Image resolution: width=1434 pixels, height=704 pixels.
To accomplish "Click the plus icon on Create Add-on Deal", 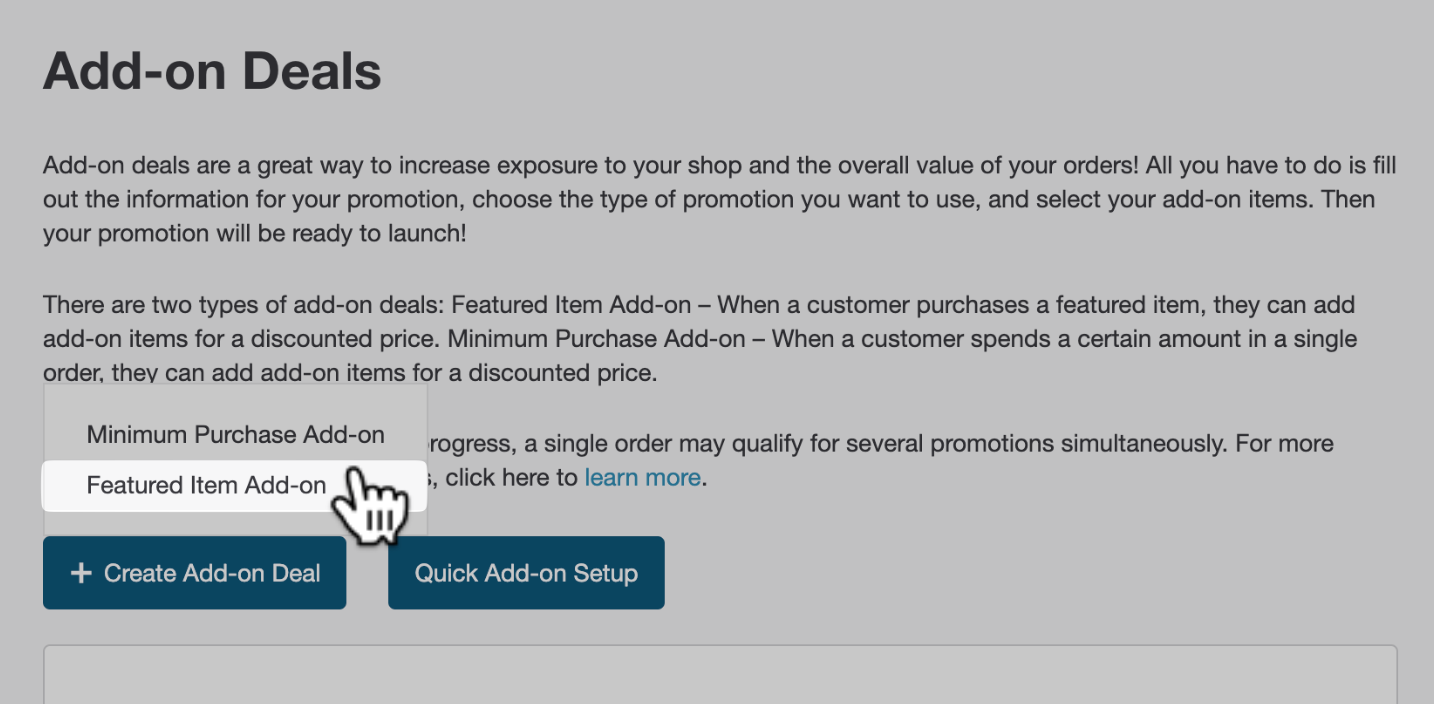I will pos(80,573).
